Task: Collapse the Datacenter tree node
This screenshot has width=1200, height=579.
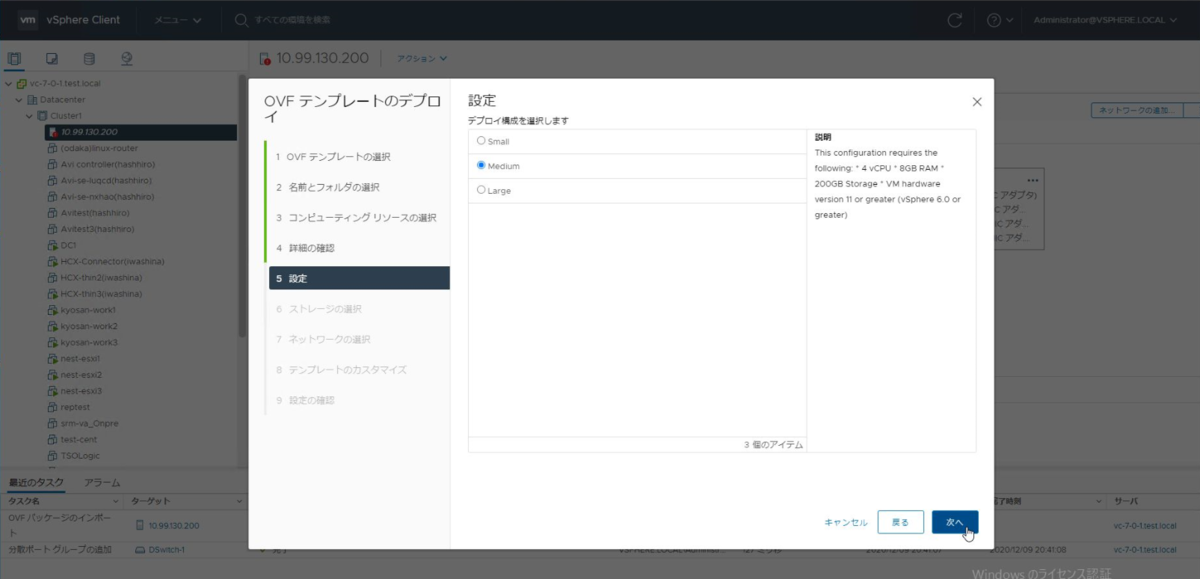Action: point(19,99)
